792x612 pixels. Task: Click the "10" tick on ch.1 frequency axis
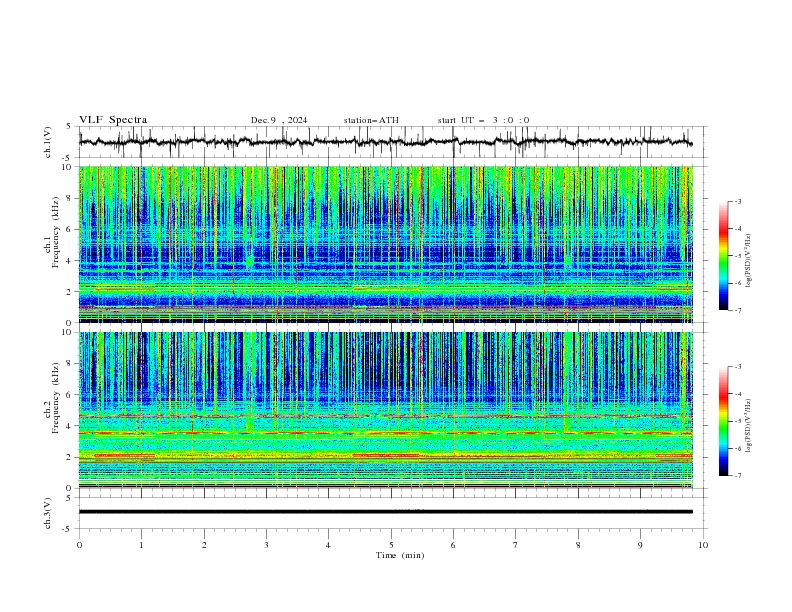pyautogui.click(x=68, y=167)
